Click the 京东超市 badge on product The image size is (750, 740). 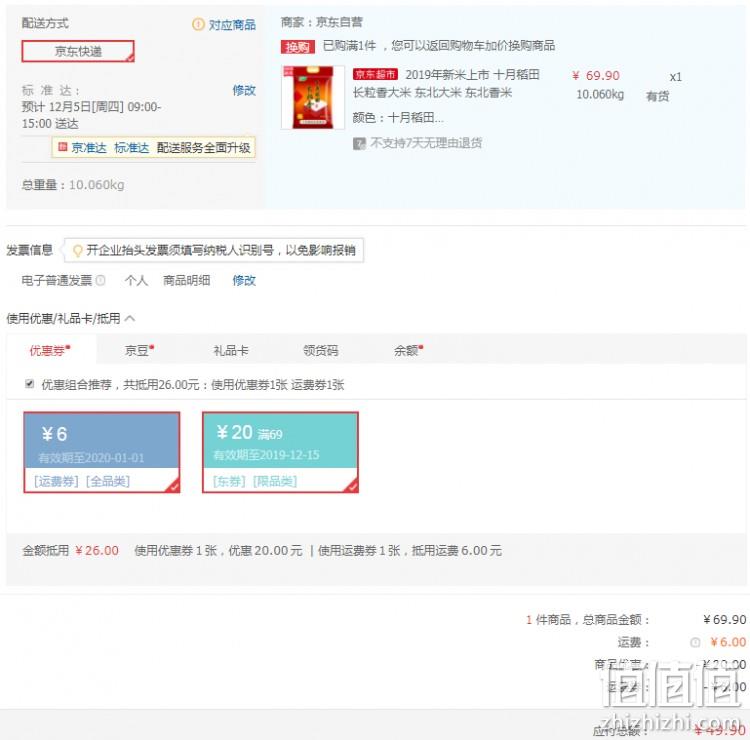pyautogui.click(x=375, y=74)
